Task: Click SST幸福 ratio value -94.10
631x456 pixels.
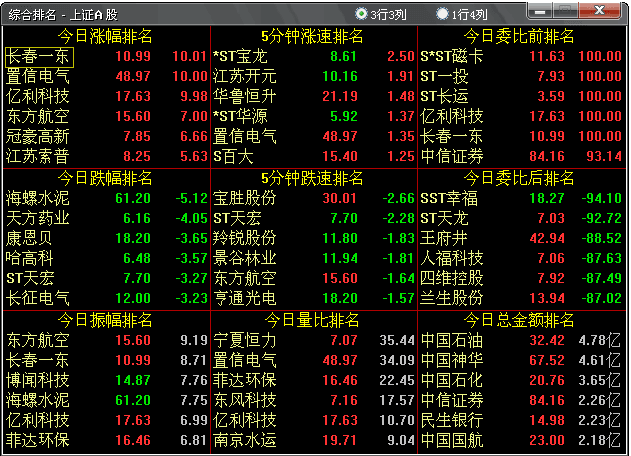Action: pos(602,198)
